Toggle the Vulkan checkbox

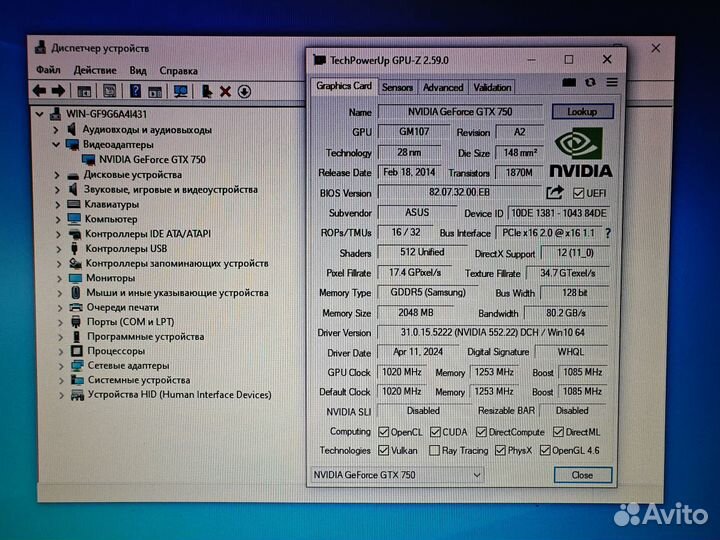(383, 450)
